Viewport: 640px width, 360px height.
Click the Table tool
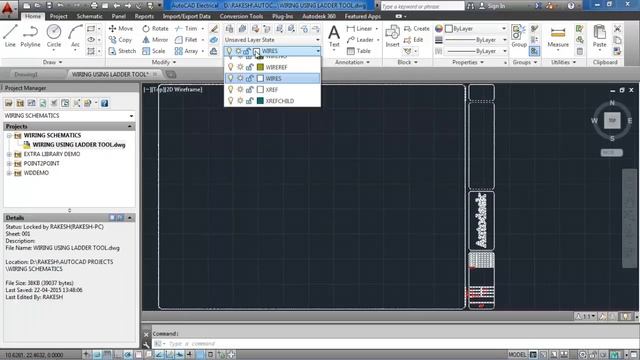coord(358,51)
